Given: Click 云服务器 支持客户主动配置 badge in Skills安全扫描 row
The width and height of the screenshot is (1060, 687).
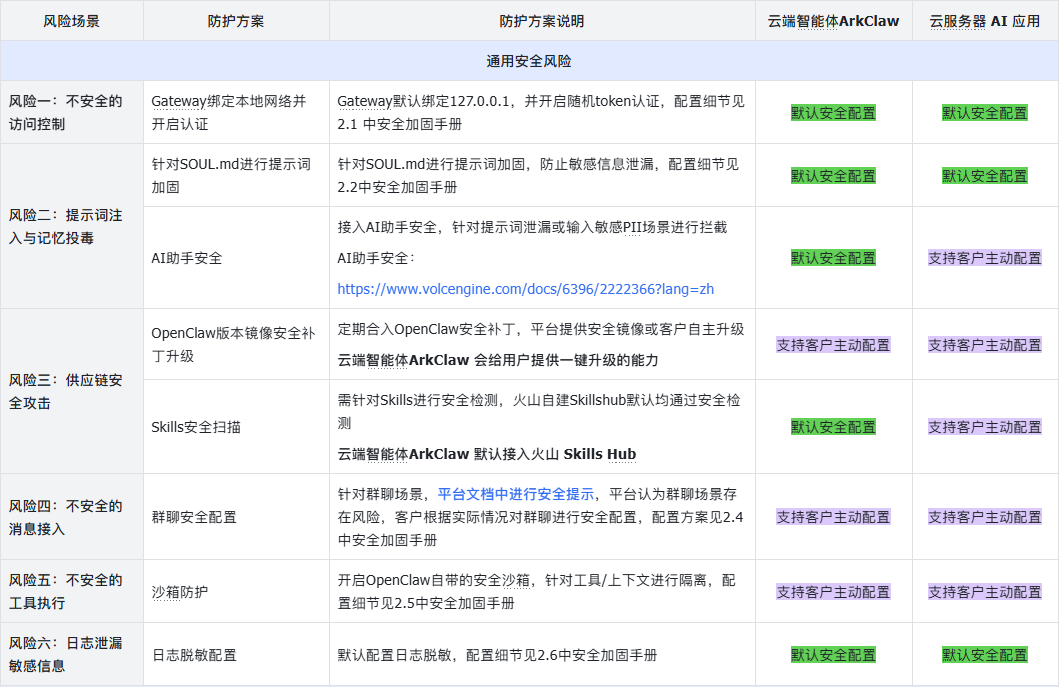Looking at the screenshot, I should pos(985,427).
